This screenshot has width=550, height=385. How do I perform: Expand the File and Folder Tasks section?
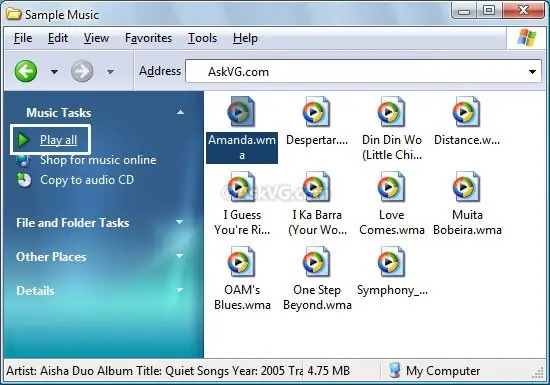[x=180, y=222]
